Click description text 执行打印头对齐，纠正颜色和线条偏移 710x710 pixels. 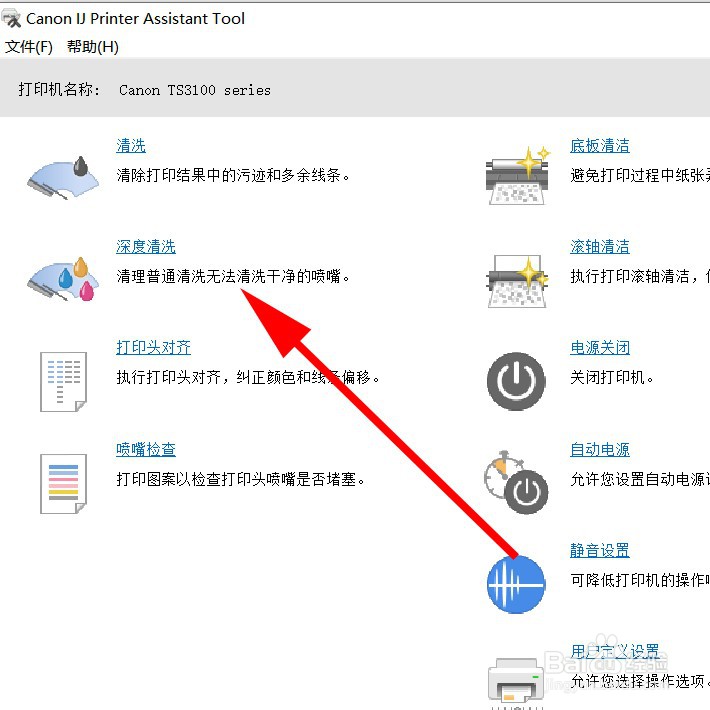(x=248, y=377)
